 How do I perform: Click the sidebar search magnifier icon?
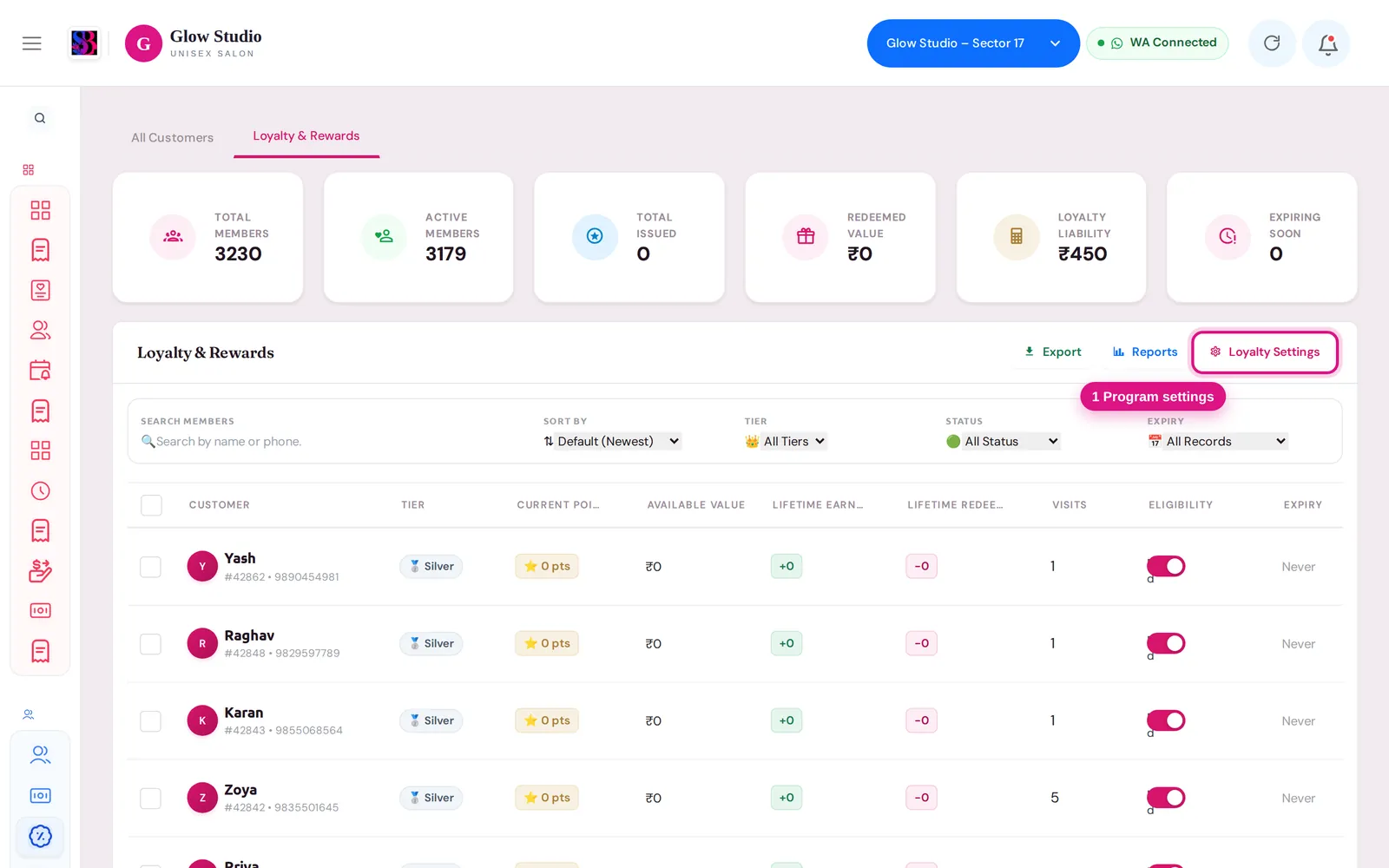pos(40,118)
